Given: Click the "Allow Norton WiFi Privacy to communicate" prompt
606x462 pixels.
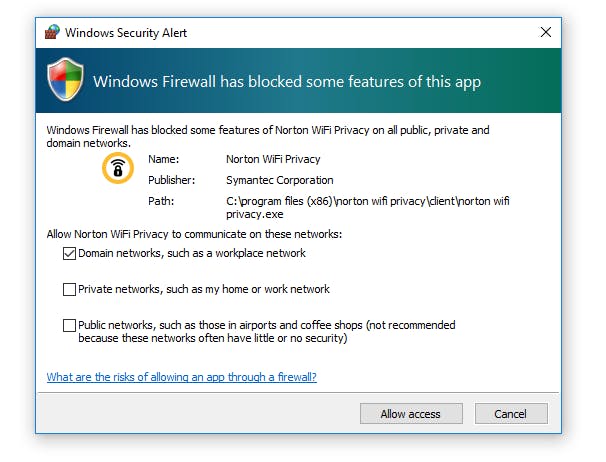Looking at the screenshot, I should click(x=194, y=234).
